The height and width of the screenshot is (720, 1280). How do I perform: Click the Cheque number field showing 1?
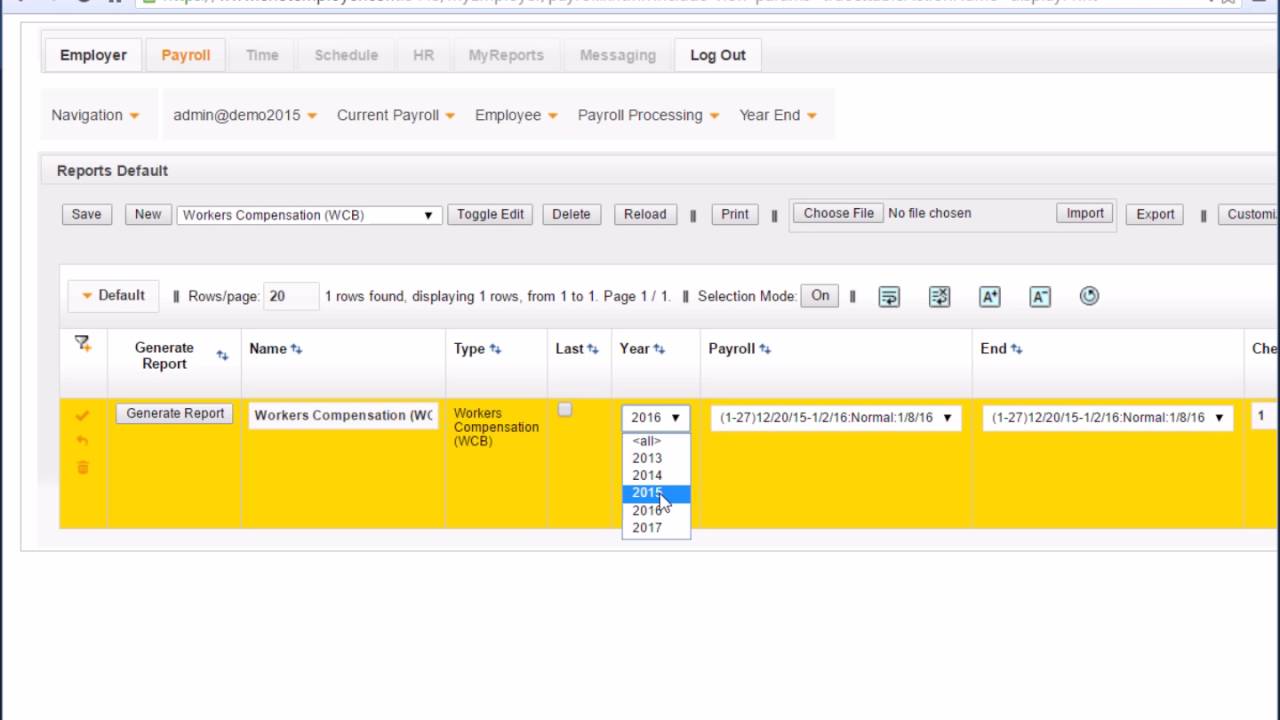(x=1265, y=416)
